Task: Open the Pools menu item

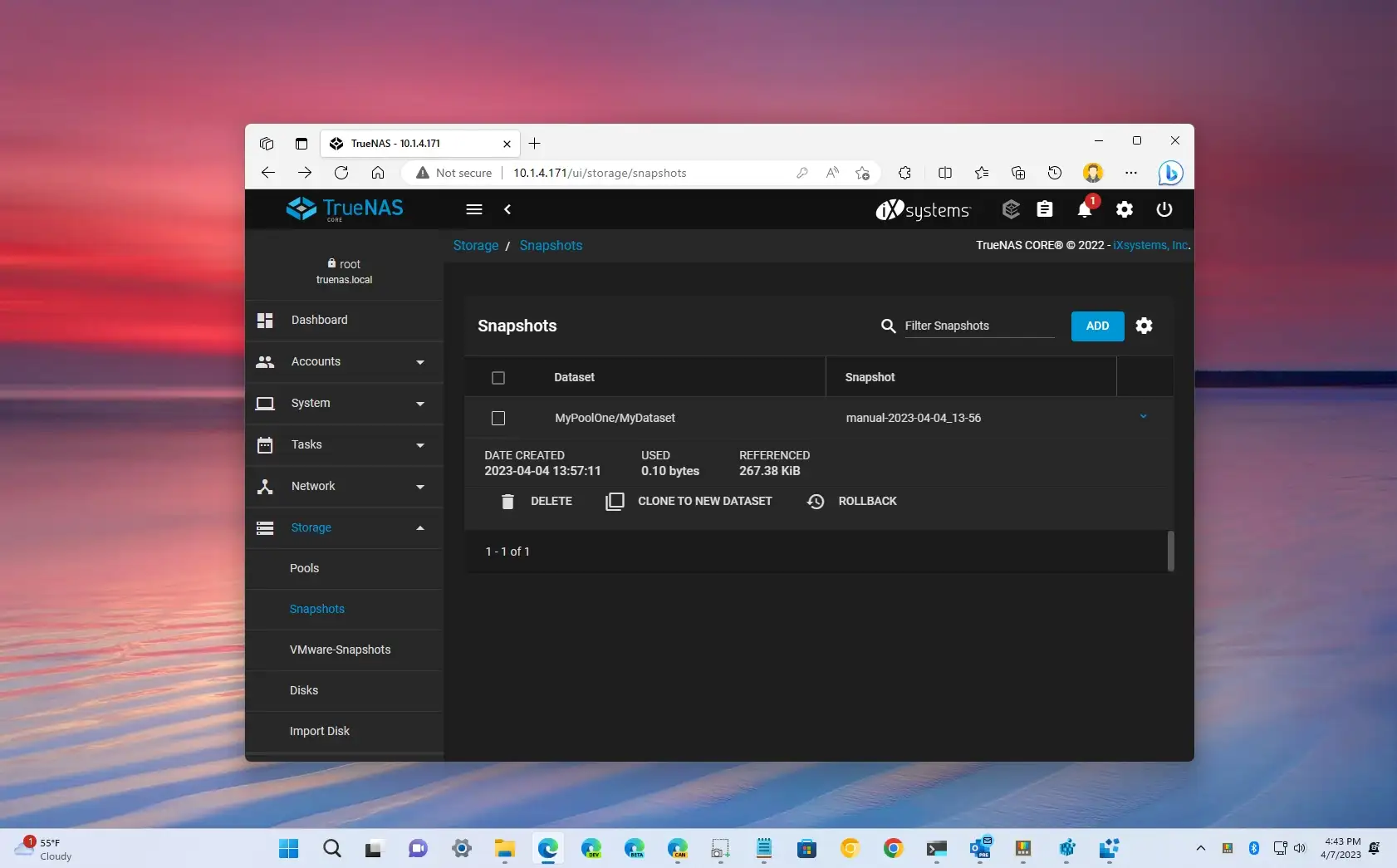Action: pos(304,569)
